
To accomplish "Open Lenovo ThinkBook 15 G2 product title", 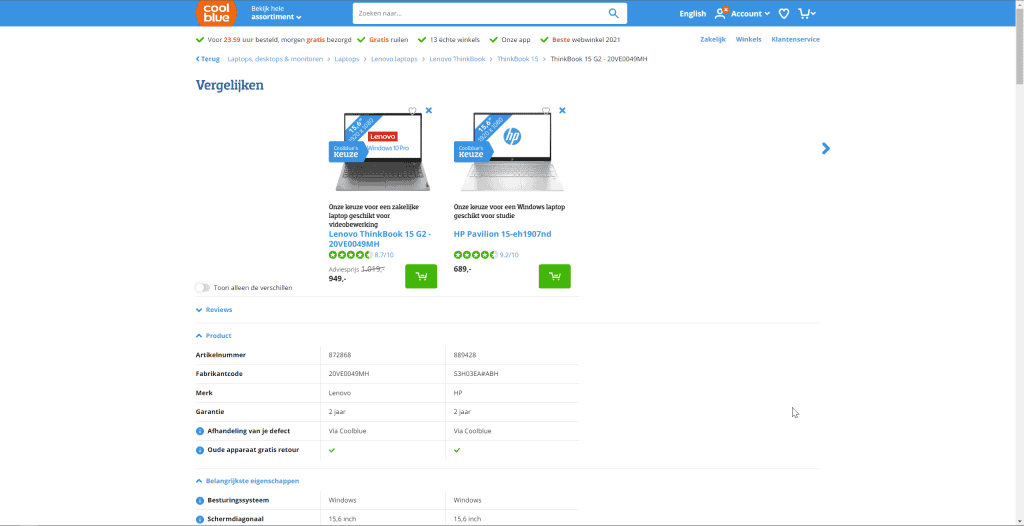I will [x=379, y=239].
